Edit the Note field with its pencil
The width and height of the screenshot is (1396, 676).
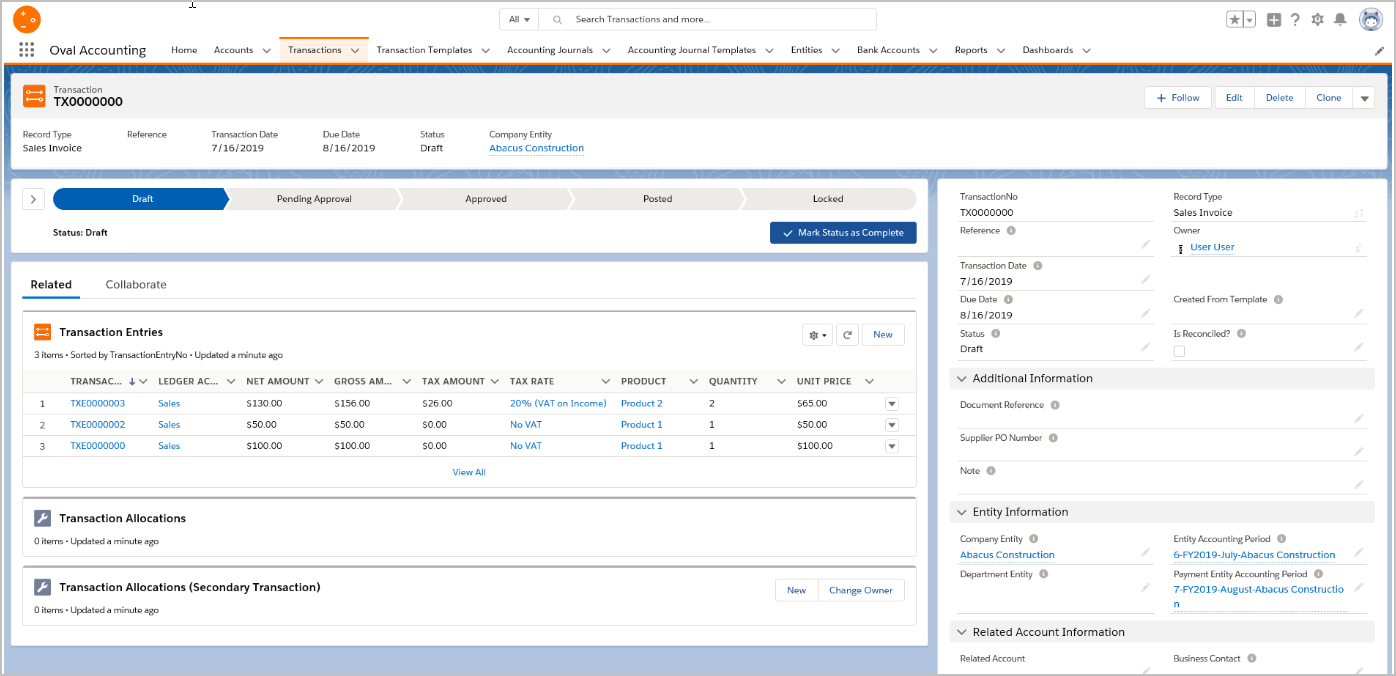pos(1359,485)
